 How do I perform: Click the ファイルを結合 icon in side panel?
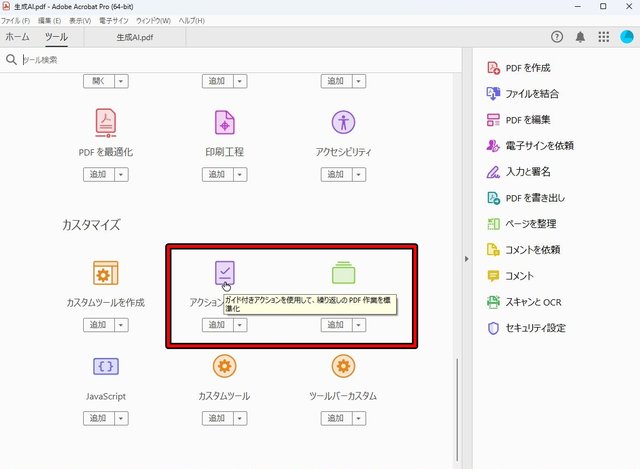tap(493, 93)
